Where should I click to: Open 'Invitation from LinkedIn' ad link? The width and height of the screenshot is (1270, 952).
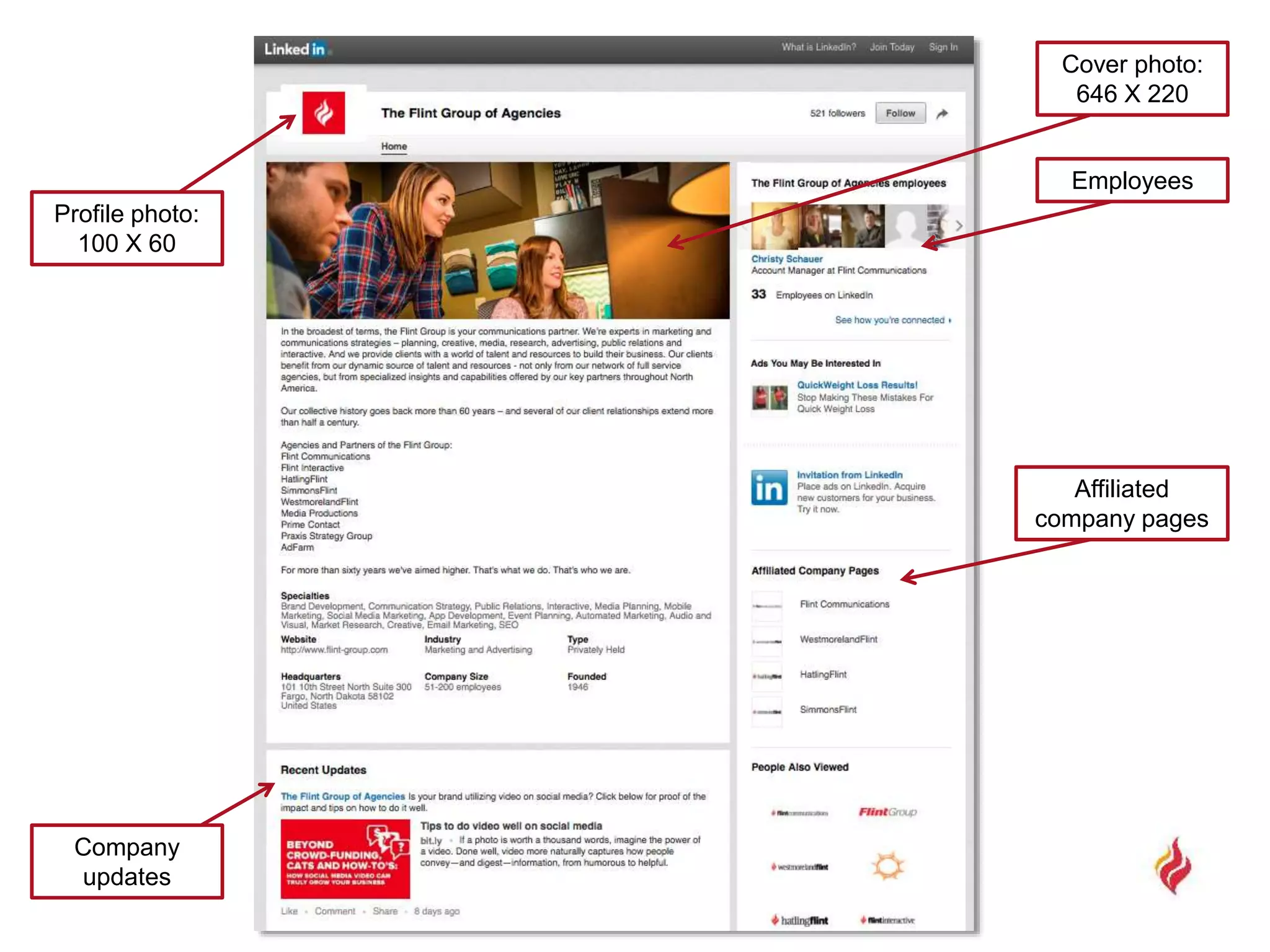850,475
